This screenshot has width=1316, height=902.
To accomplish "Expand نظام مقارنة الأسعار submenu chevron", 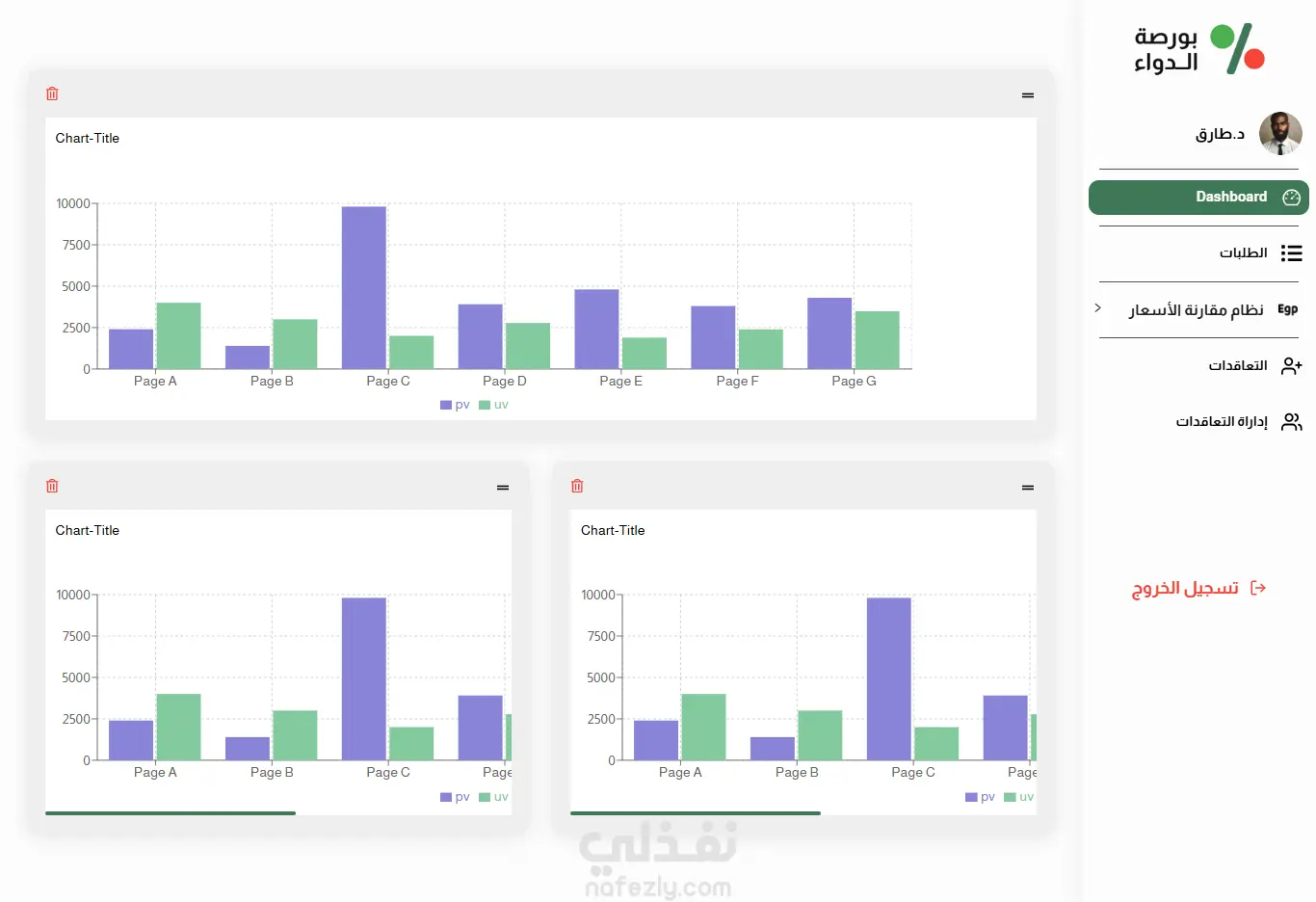I will click(1097, 308).
